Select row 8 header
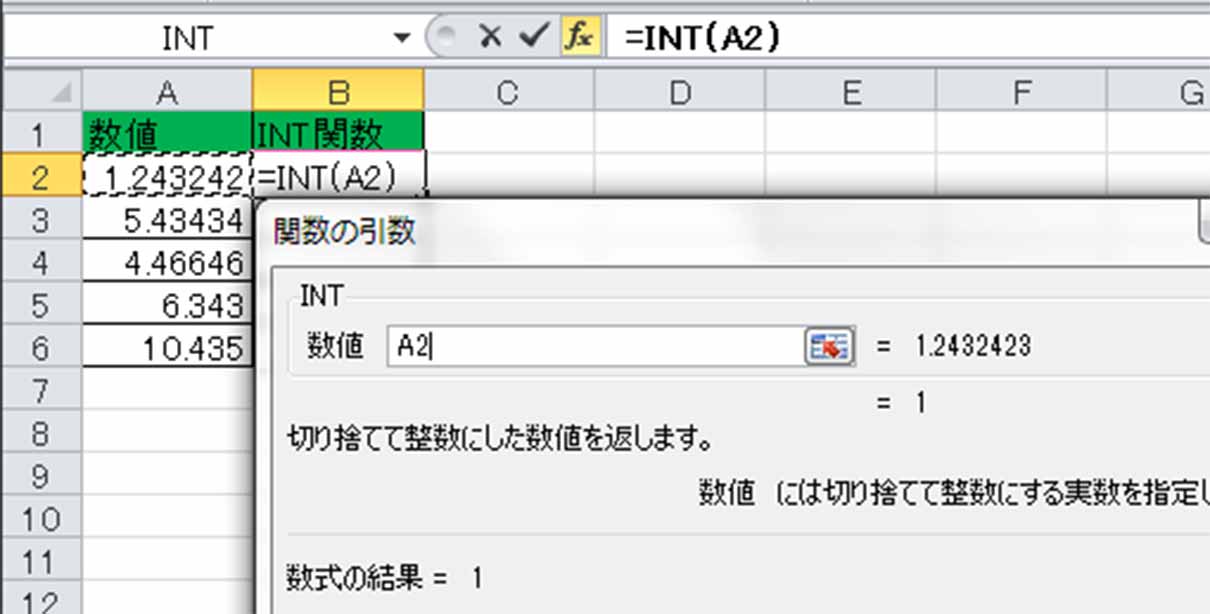The image size is (1210, 614). (x=41, y=433)
